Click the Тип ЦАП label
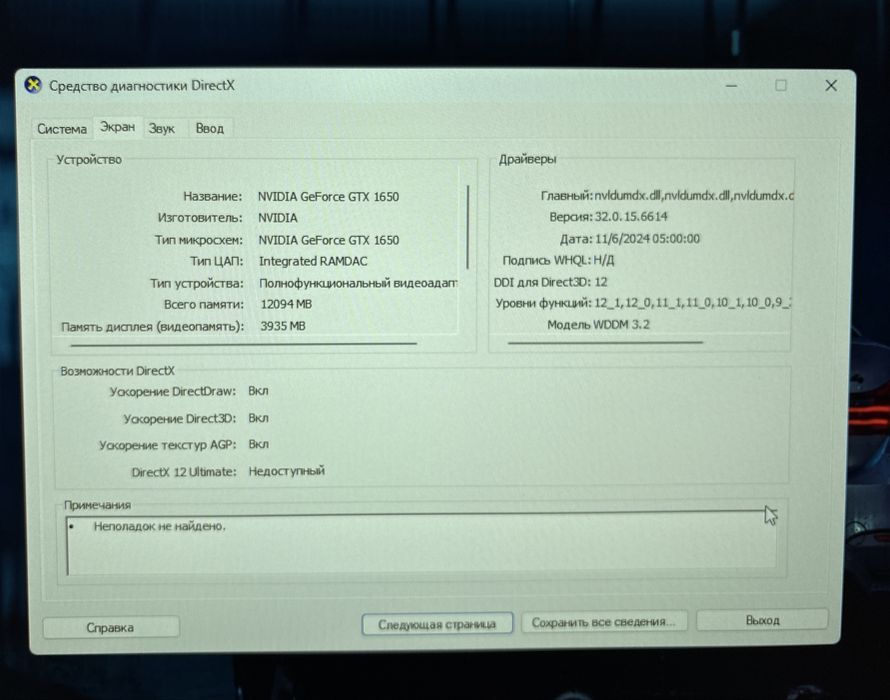890x700 pixels. pos(216,261)
